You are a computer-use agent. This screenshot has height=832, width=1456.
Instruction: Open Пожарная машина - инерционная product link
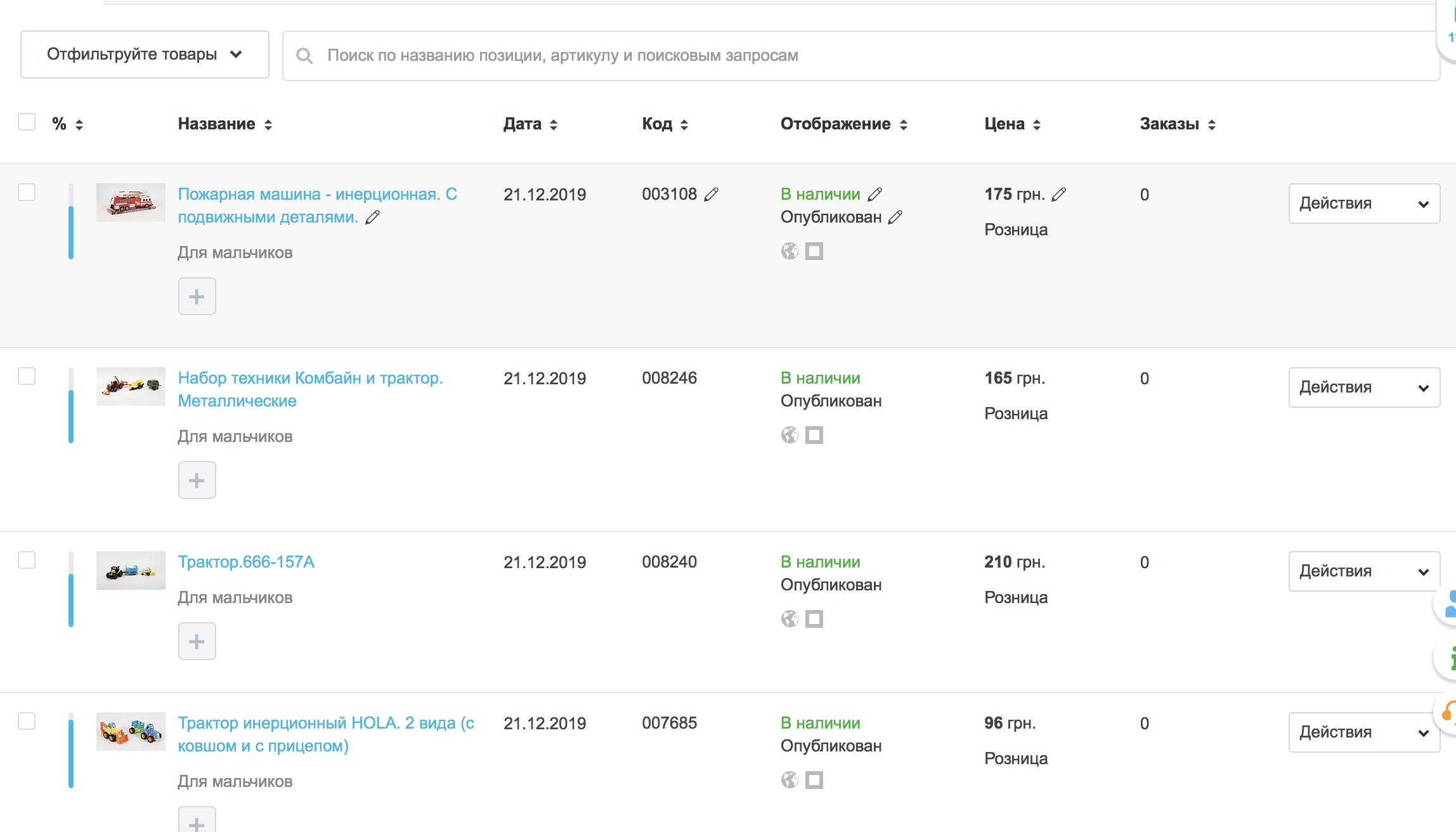click(x=317, y=205)
